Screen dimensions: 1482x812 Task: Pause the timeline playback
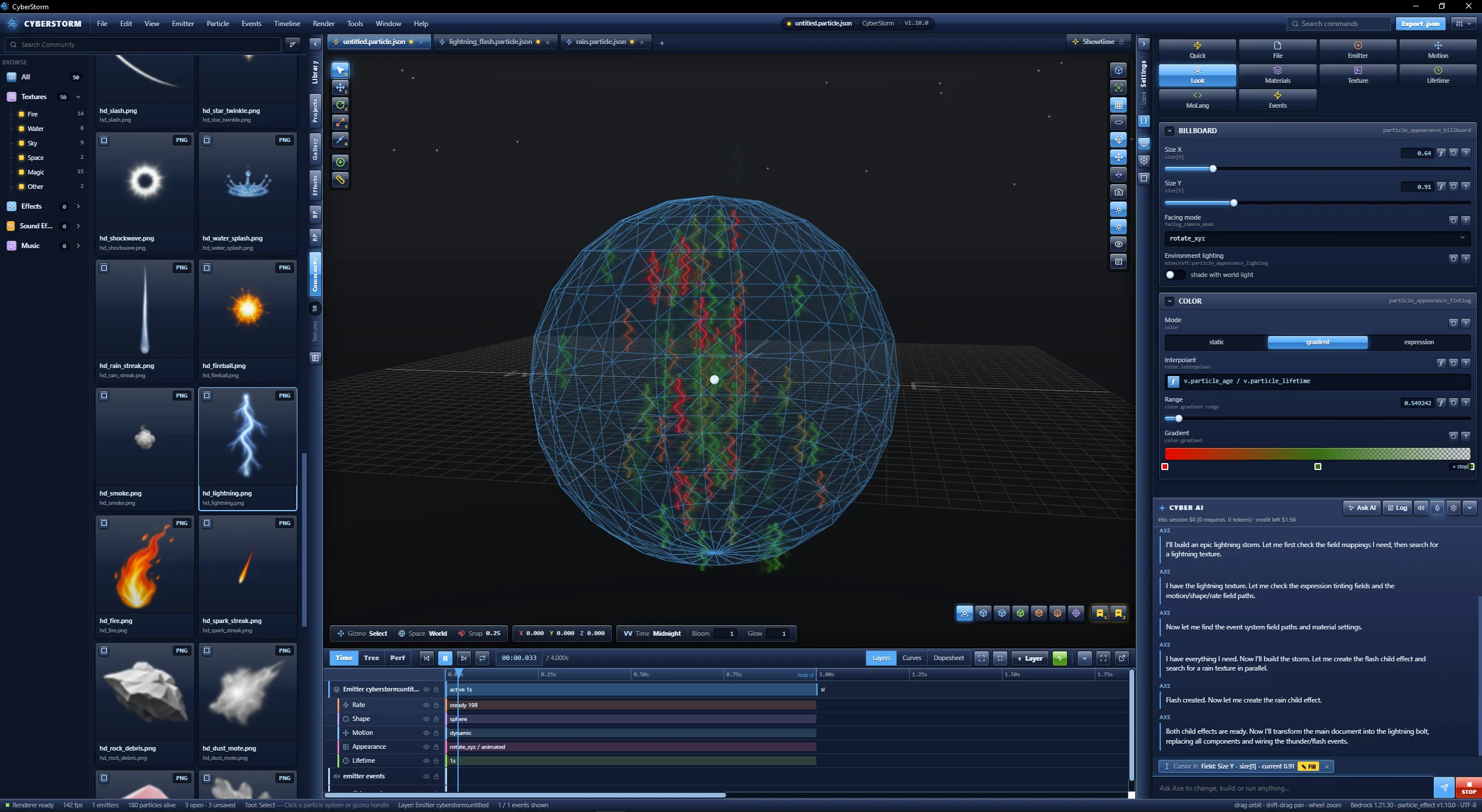[445, 658]
